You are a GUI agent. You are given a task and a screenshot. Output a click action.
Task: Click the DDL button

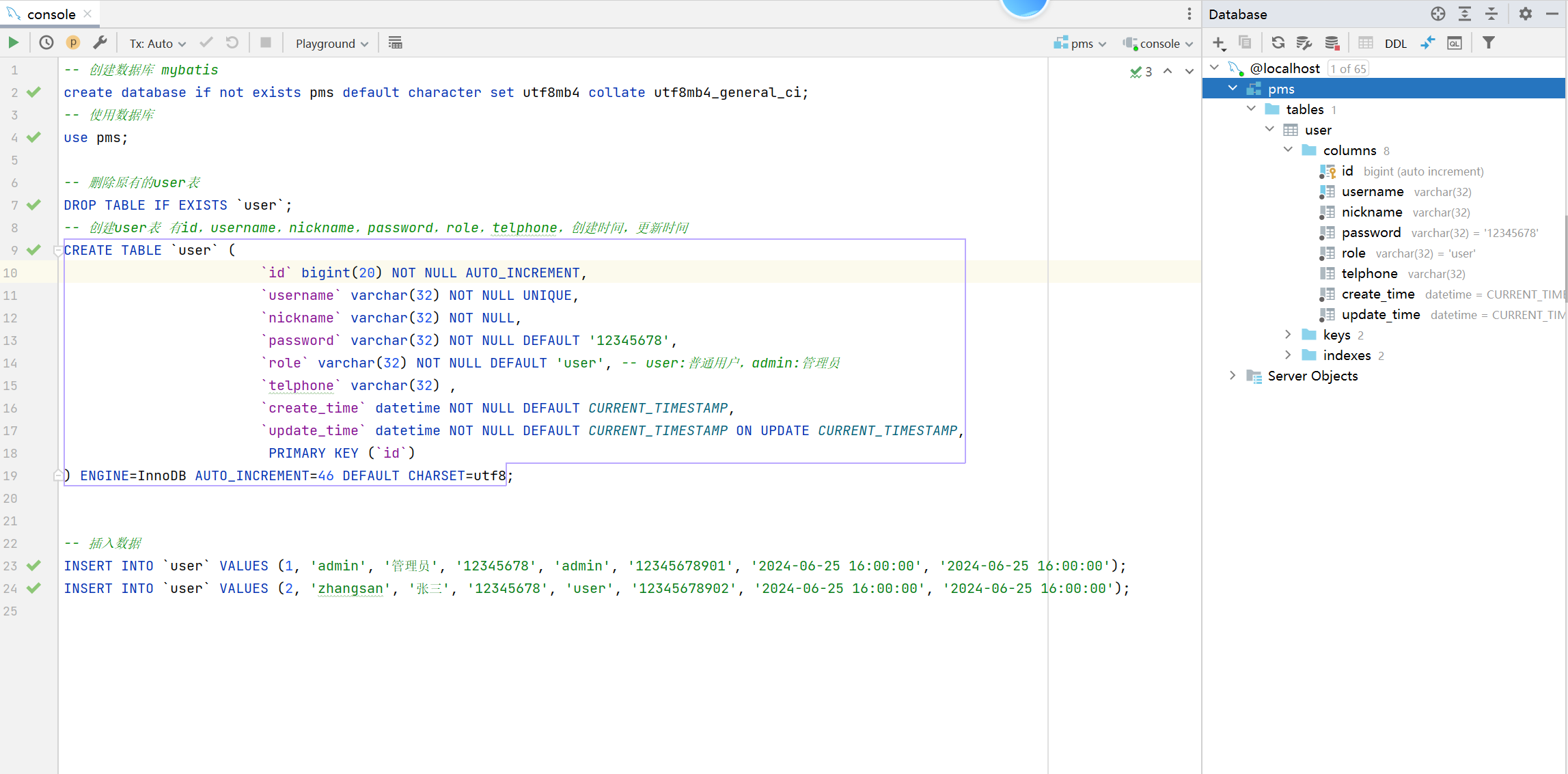tap(1395, 43)
